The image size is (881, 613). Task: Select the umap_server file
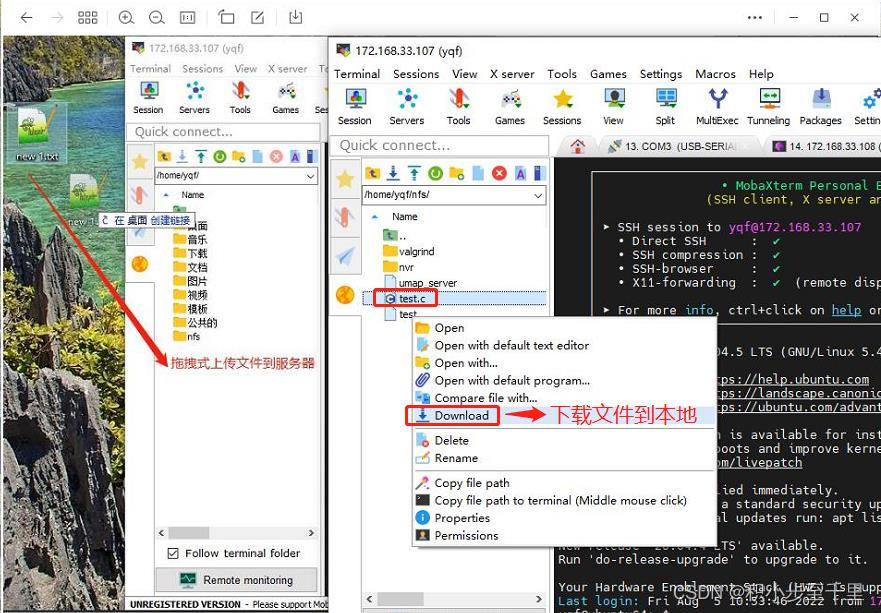click(420, 283)
